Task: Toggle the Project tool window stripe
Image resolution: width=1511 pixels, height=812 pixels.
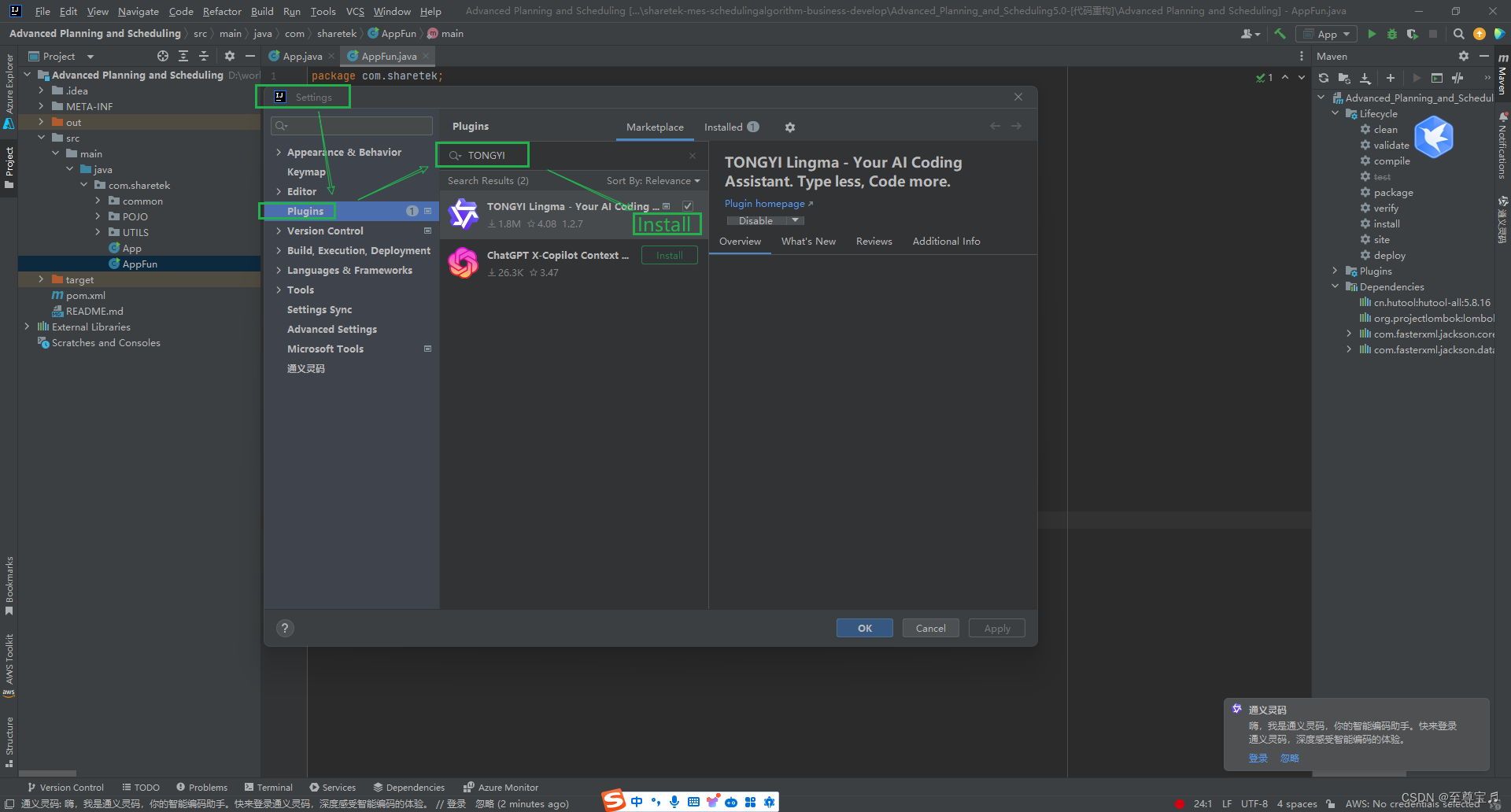Action: coord(9,168)
